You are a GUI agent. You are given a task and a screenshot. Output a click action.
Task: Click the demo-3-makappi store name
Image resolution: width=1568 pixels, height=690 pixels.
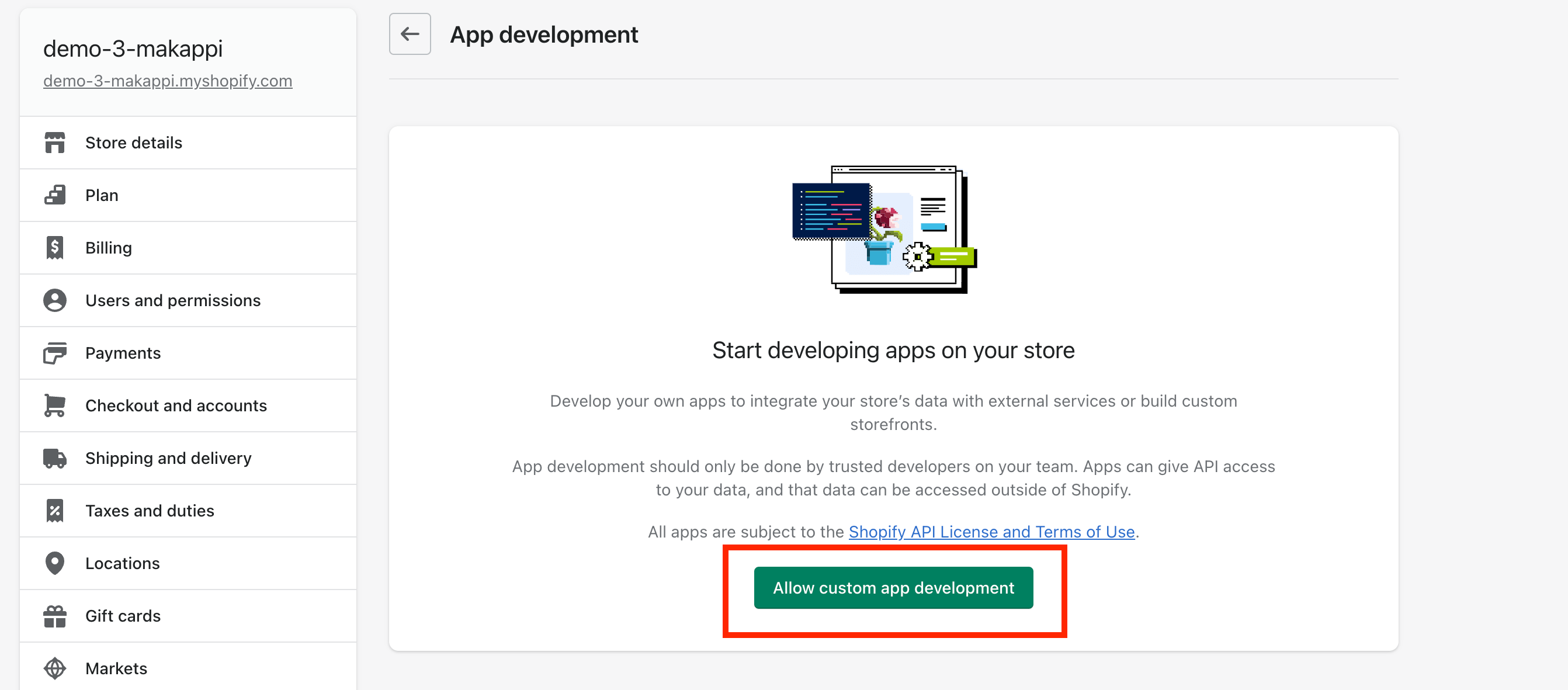click(133, 48)
